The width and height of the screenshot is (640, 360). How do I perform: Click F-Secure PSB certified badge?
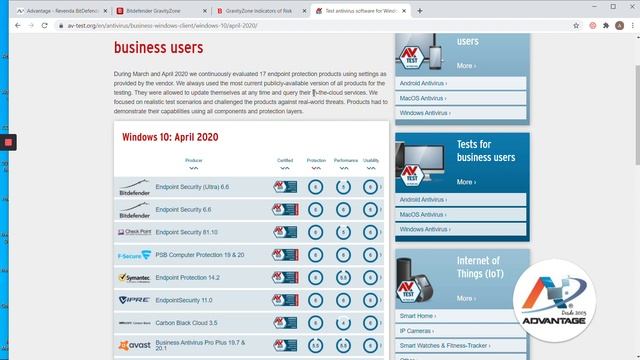[x=285, y=255]
